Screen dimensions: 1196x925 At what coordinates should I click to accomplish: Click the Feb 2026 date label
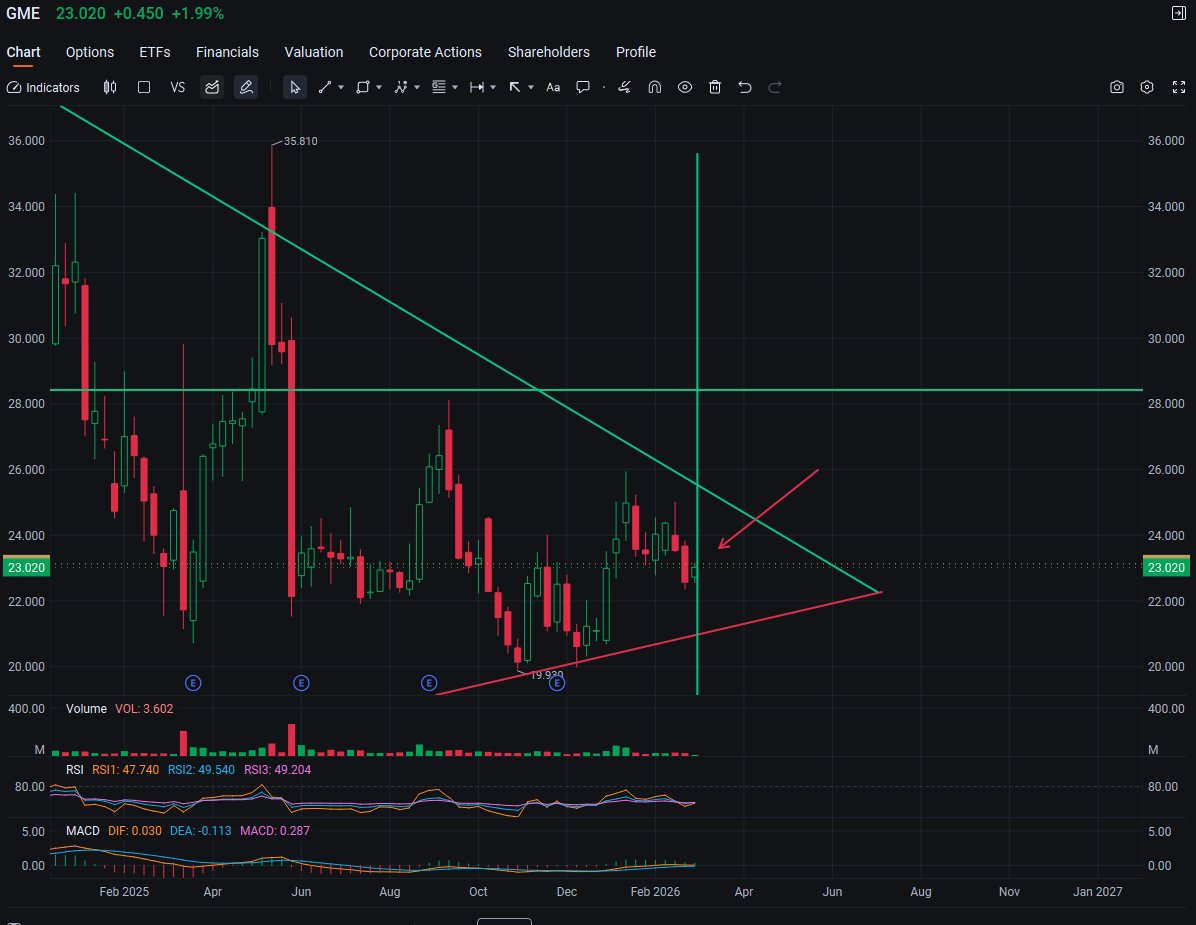(x=654, y=891)
